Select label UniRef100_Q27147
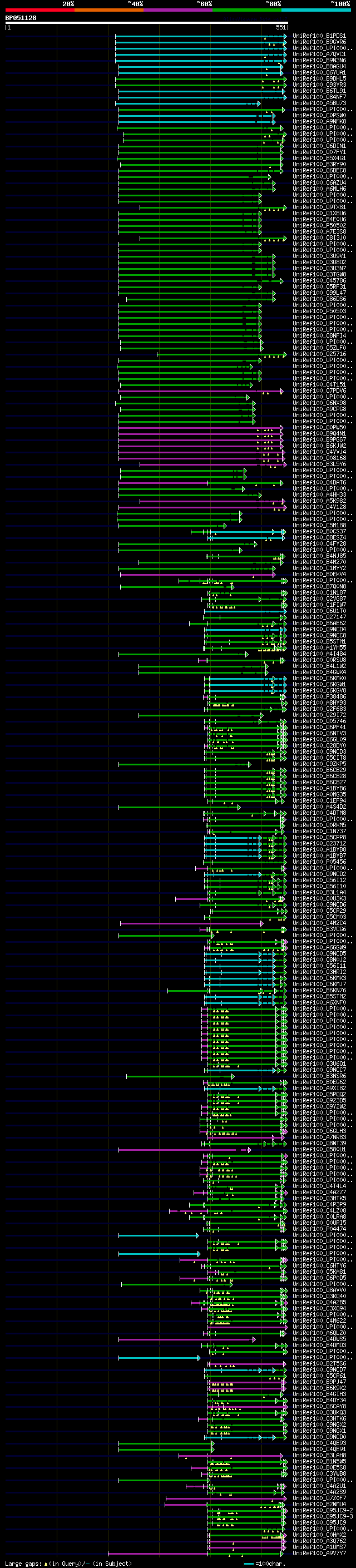The width and height of the screenshot is (356, 1568). (x=319, y=617)
